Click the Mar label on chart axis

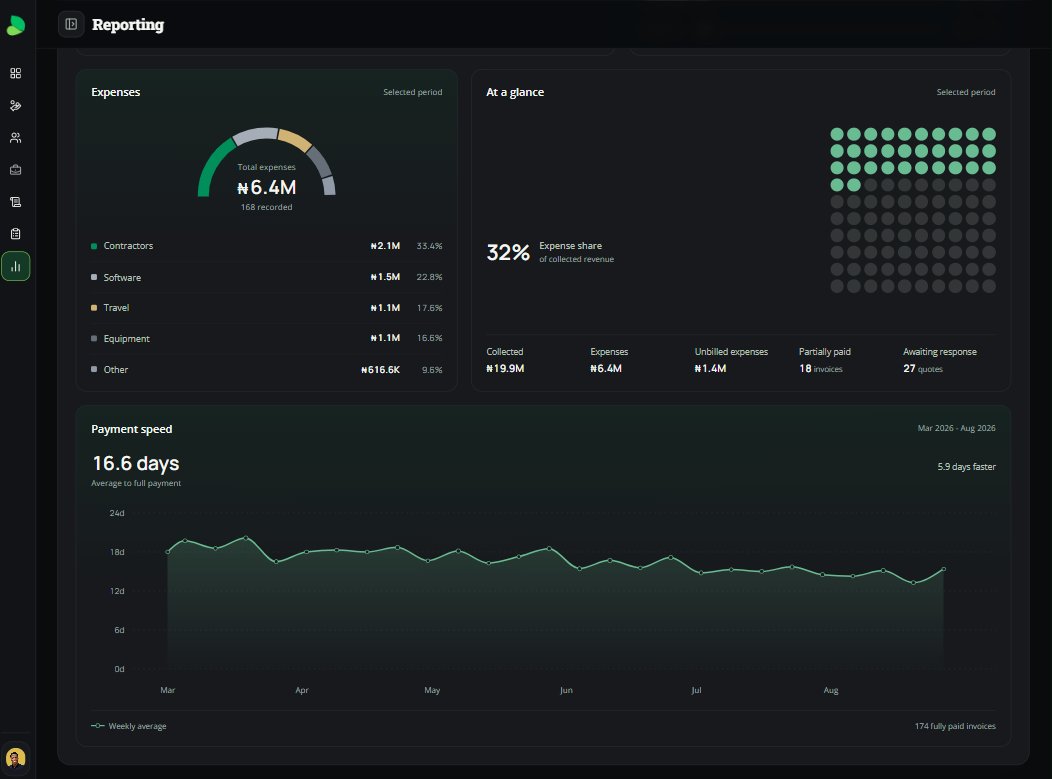click(x=168, y=690)
